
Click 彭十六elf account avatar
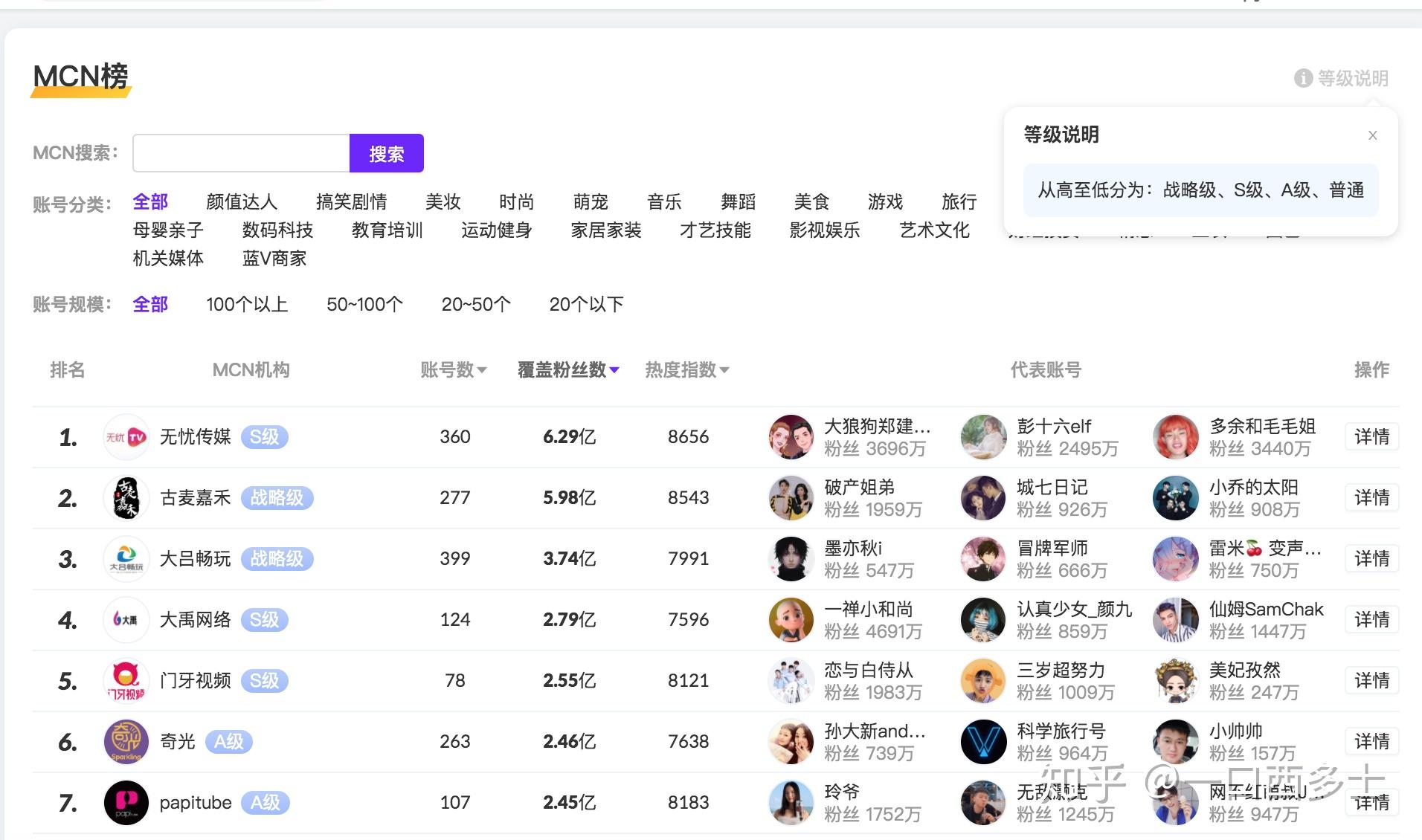(x=983, y=437)
